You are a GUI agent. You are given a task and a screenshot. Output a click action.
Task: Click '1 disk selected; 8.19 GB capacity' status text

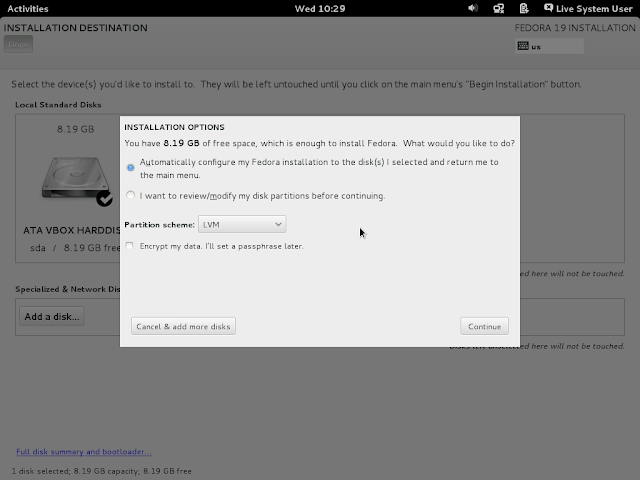[x=102, y=471]
